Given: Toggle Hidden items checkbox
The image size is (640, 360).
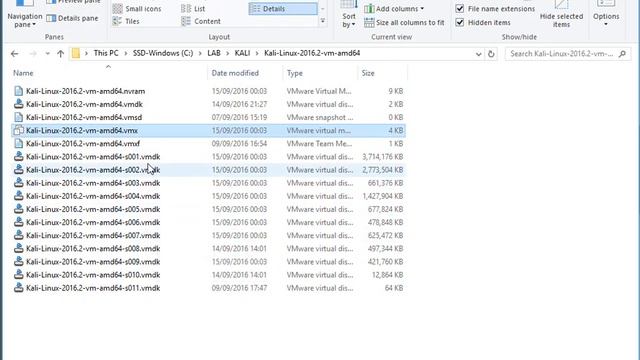Looking at the screenshot, I should 460,22.
